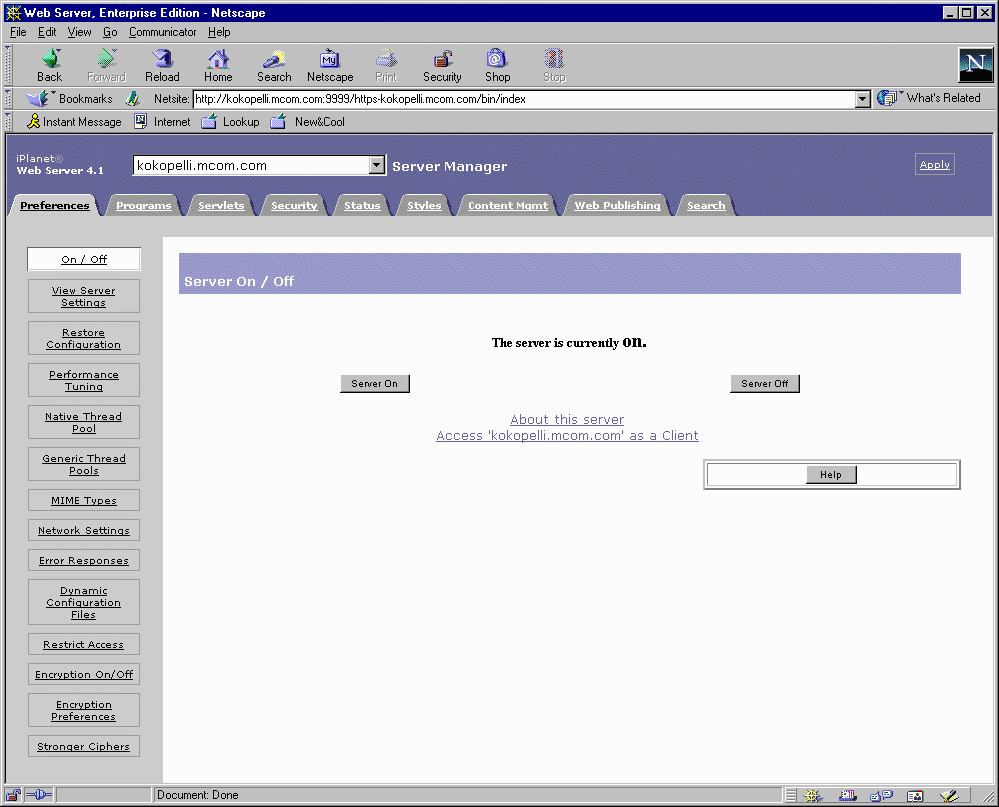Screen dimensions: 999x807
Task: Click inside the Netsite URL field
Action: 524,99
